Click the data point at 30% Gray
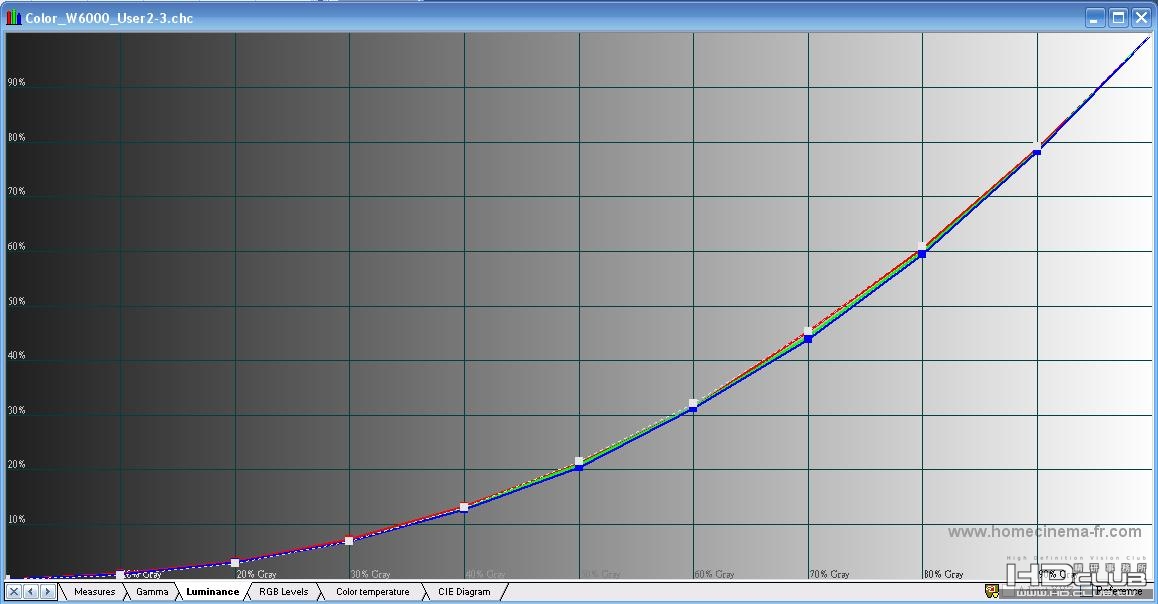This screenshot has width=1158, height=604. [x=349, y=540]
